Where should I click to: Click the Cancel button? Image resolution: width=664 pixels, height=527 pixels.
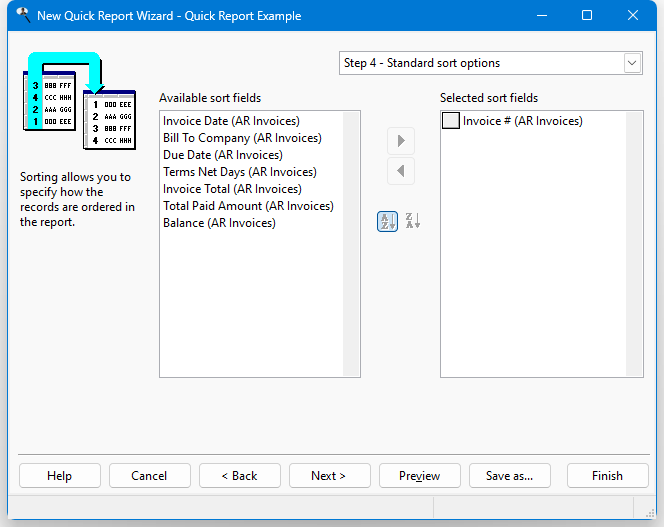tap(149, 476)
